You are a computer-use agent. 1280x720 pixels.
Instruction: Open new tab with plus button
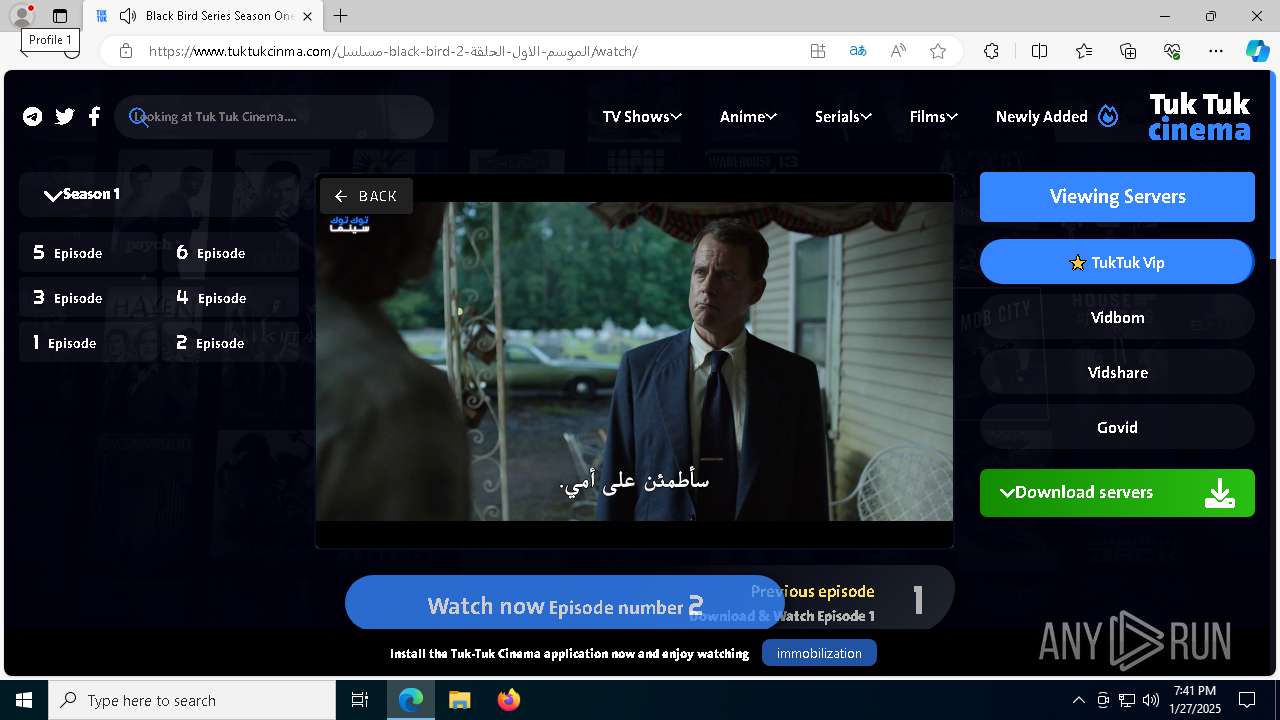pyautogui.click(x=341, y=16)
